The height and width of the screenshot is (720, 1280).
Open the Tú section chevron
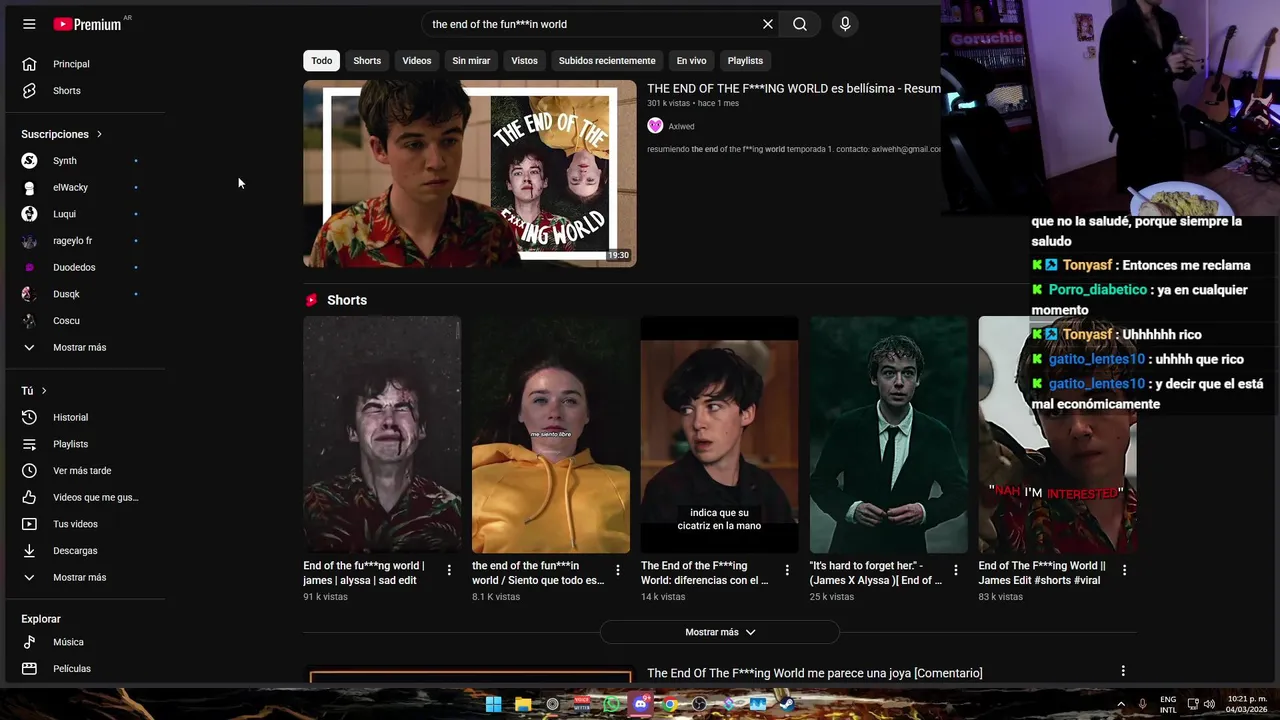click(x=44, y=391)
